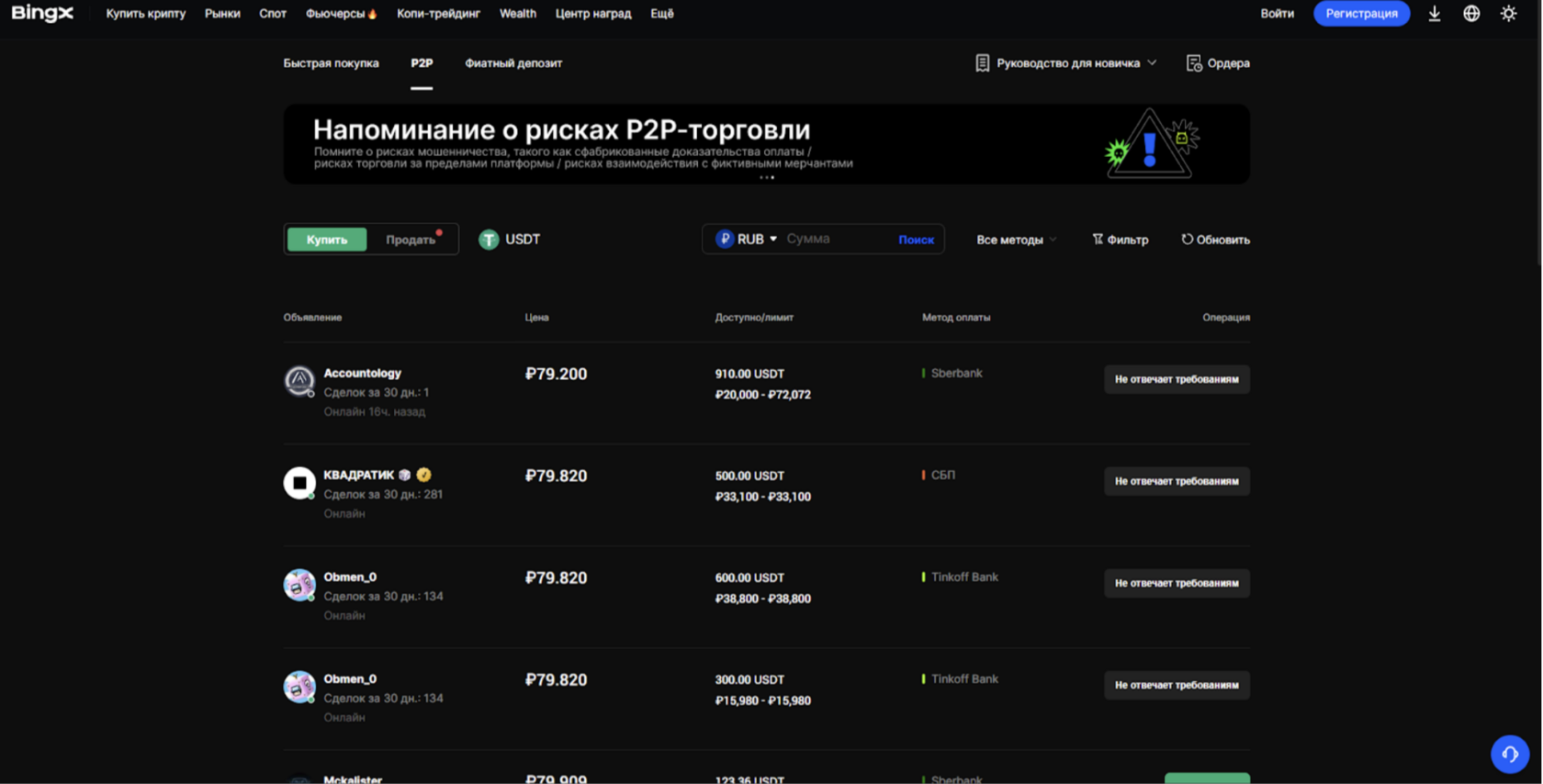Click the USDT Tether coin icon
Screen dimensions: 1543x784
pos(489,240)
